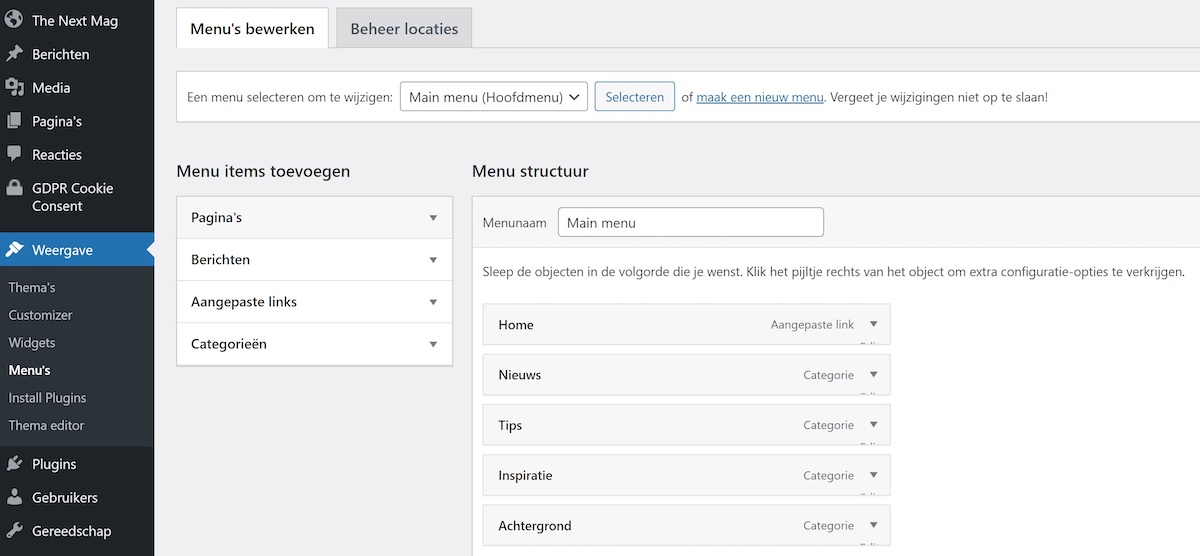This screenshot has height=556, width=1200.
Task: Click the Plugins plug icon
Action: pos(14,464)
